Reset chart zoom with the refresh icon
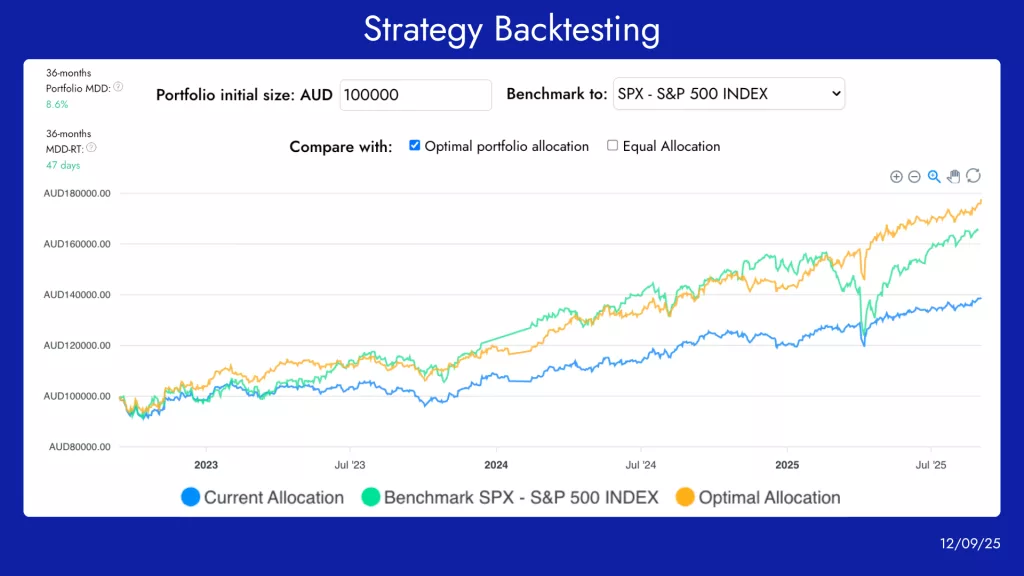This screenshot has width=1024, height=576. point(973,176)
